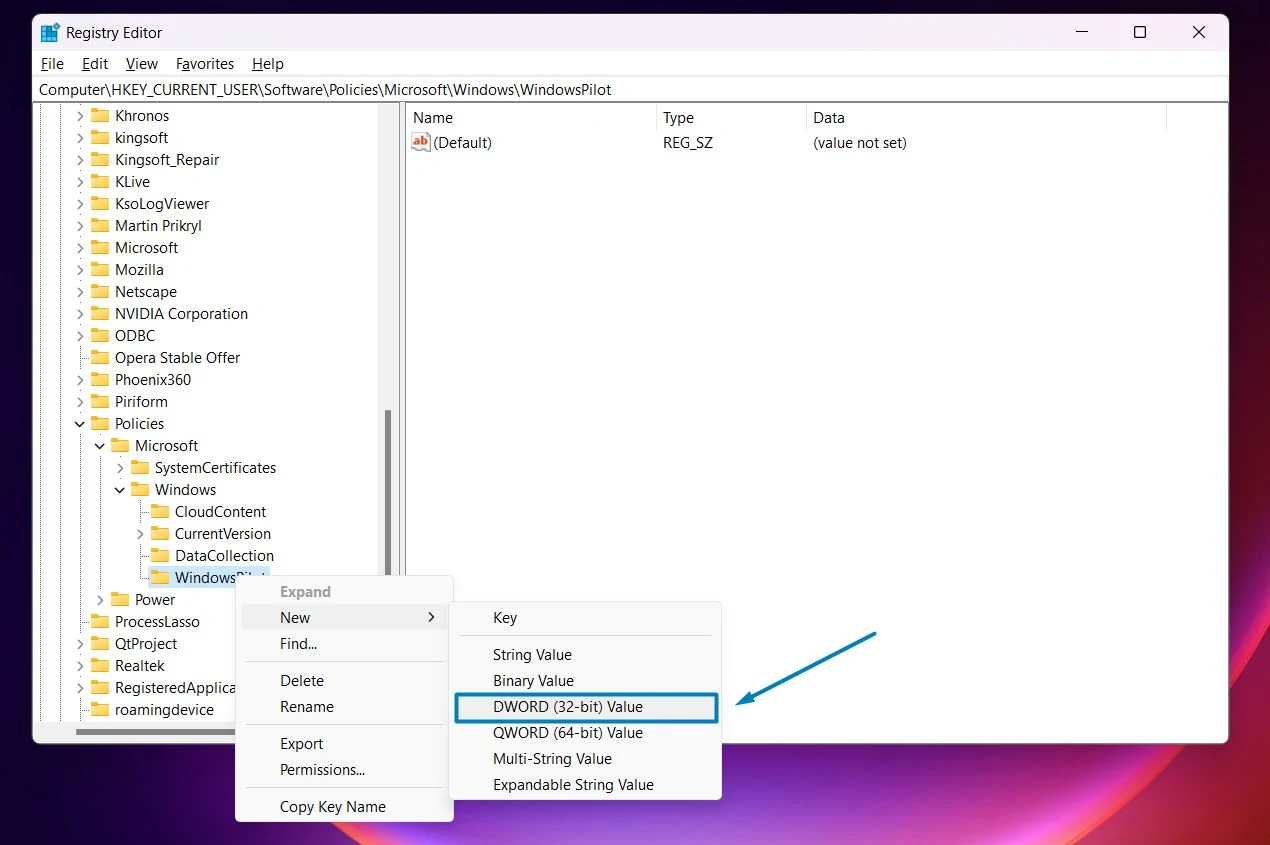Viewport: 1270px width, 845px height.
Task: Click Permissions... in the context menu
Action: (x=344, y=770)
